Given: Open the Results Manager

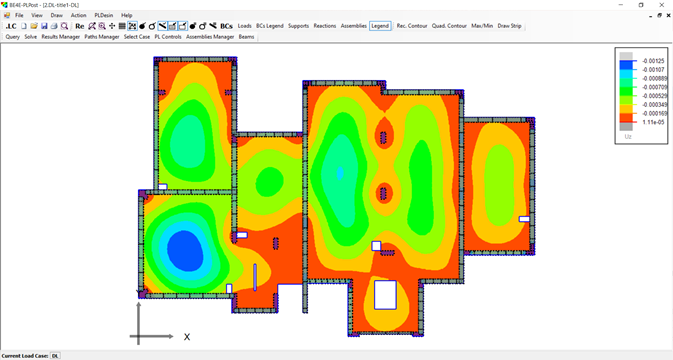Looking at the screenshot, I should pyautogui.click(x=61, y=37).
